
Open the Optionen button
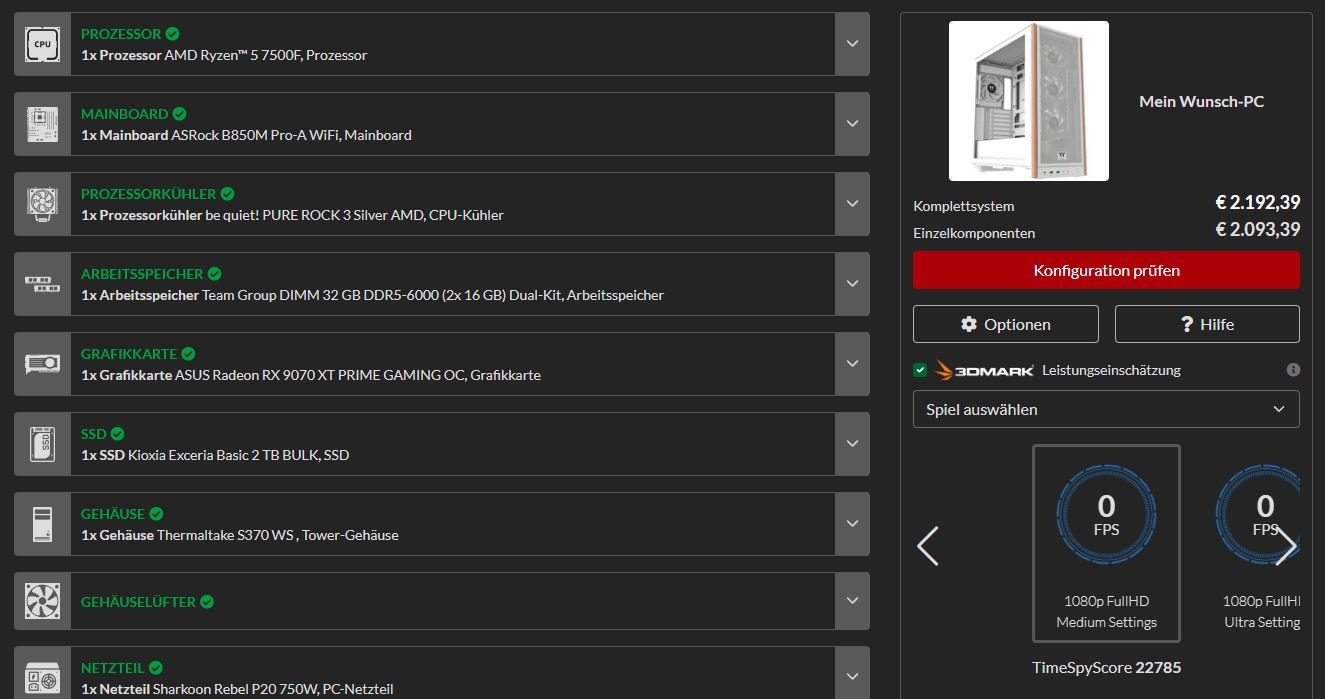(x=1005, y=324)
